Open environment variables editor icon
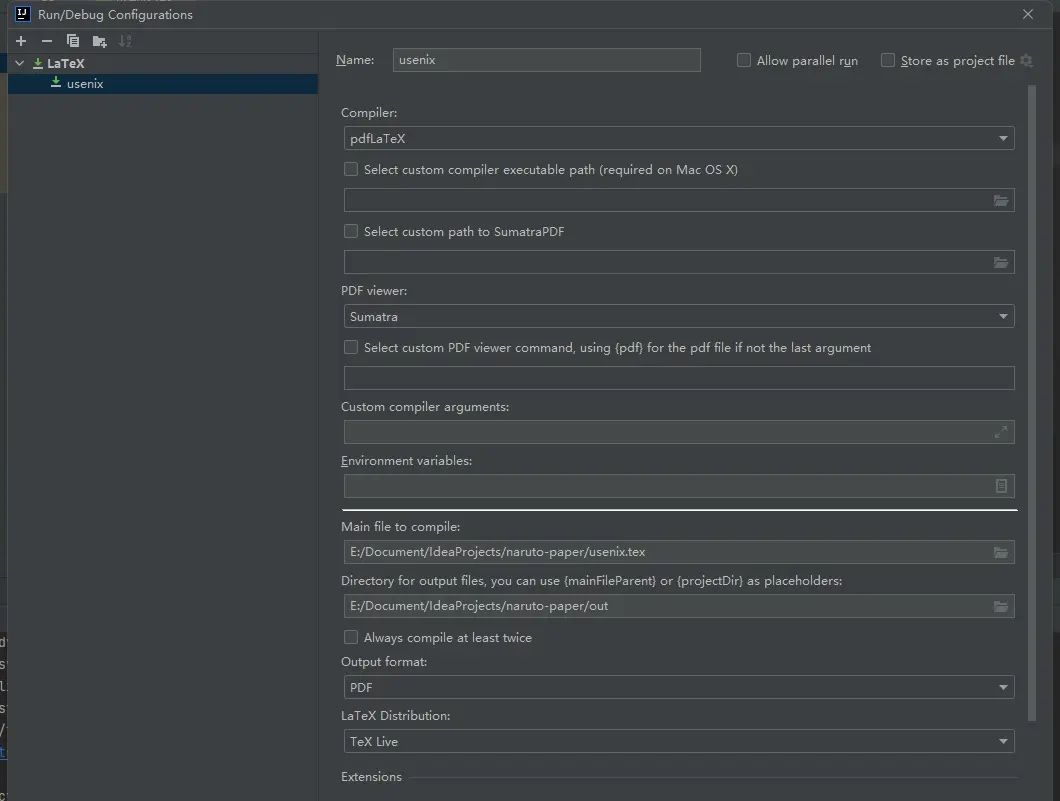1060x801 pixels. pyautogui.click(x=1001, y=486)
